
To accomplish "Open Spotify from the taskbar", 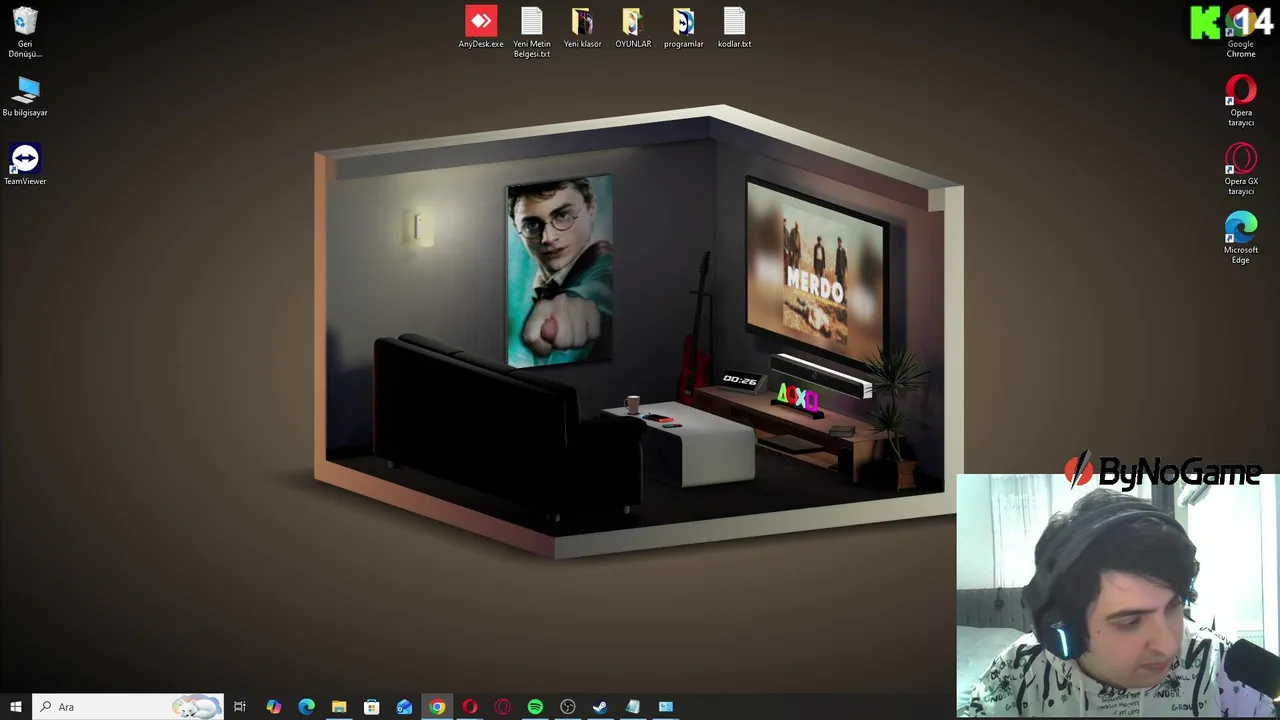I will click(535, 707).
